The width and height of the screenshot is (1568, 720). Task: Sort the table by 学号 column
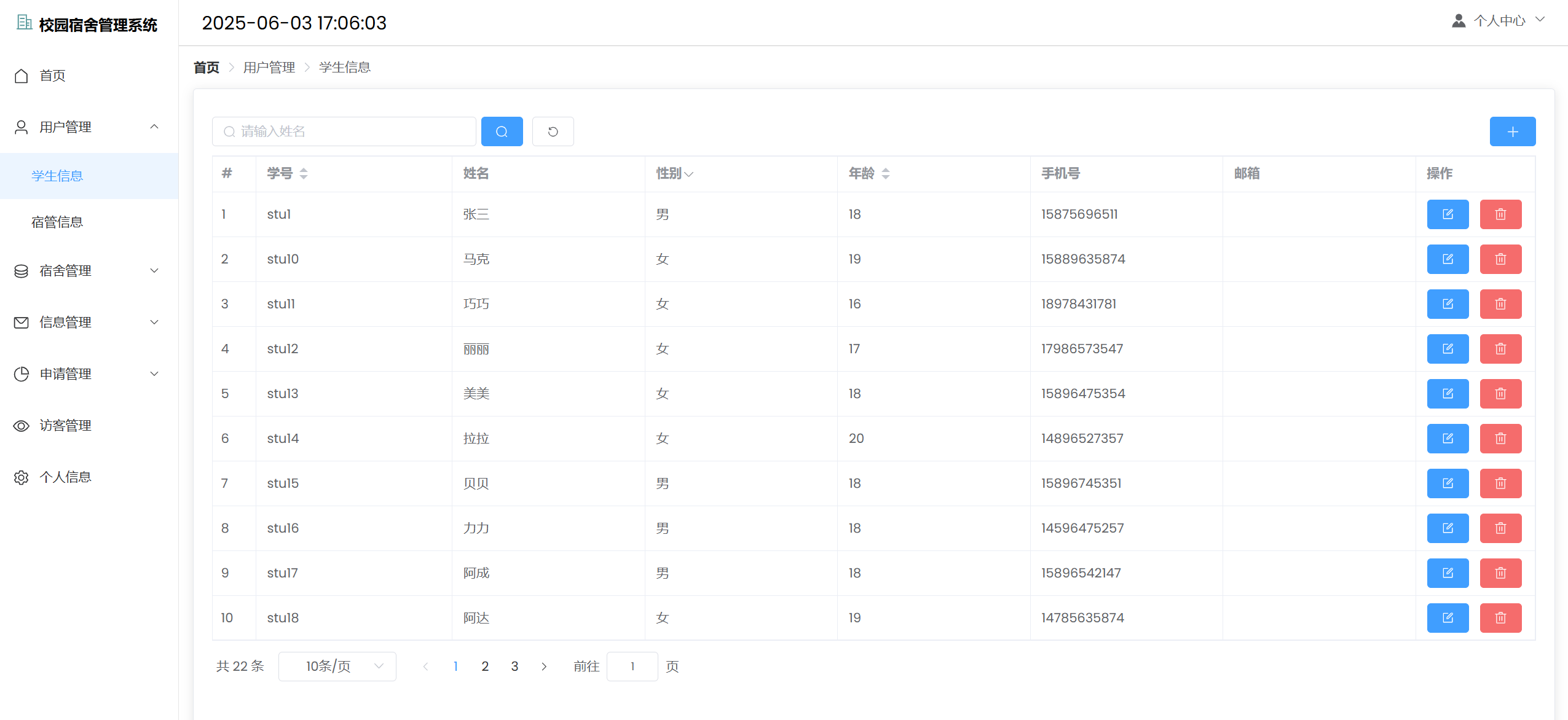(x=303, y=174)
